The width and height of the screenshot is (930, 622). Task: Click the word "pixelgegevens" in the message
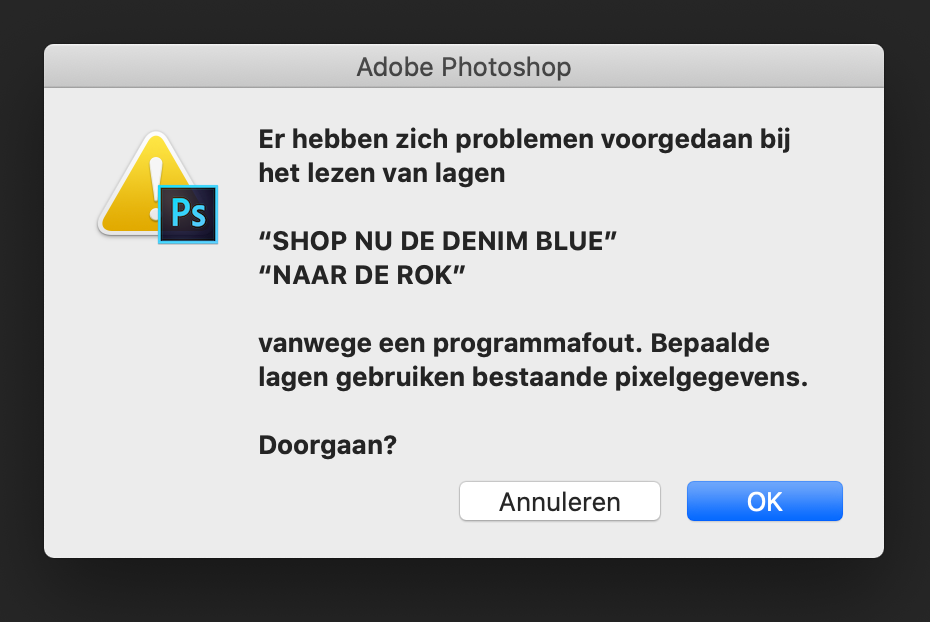[715, 377]
